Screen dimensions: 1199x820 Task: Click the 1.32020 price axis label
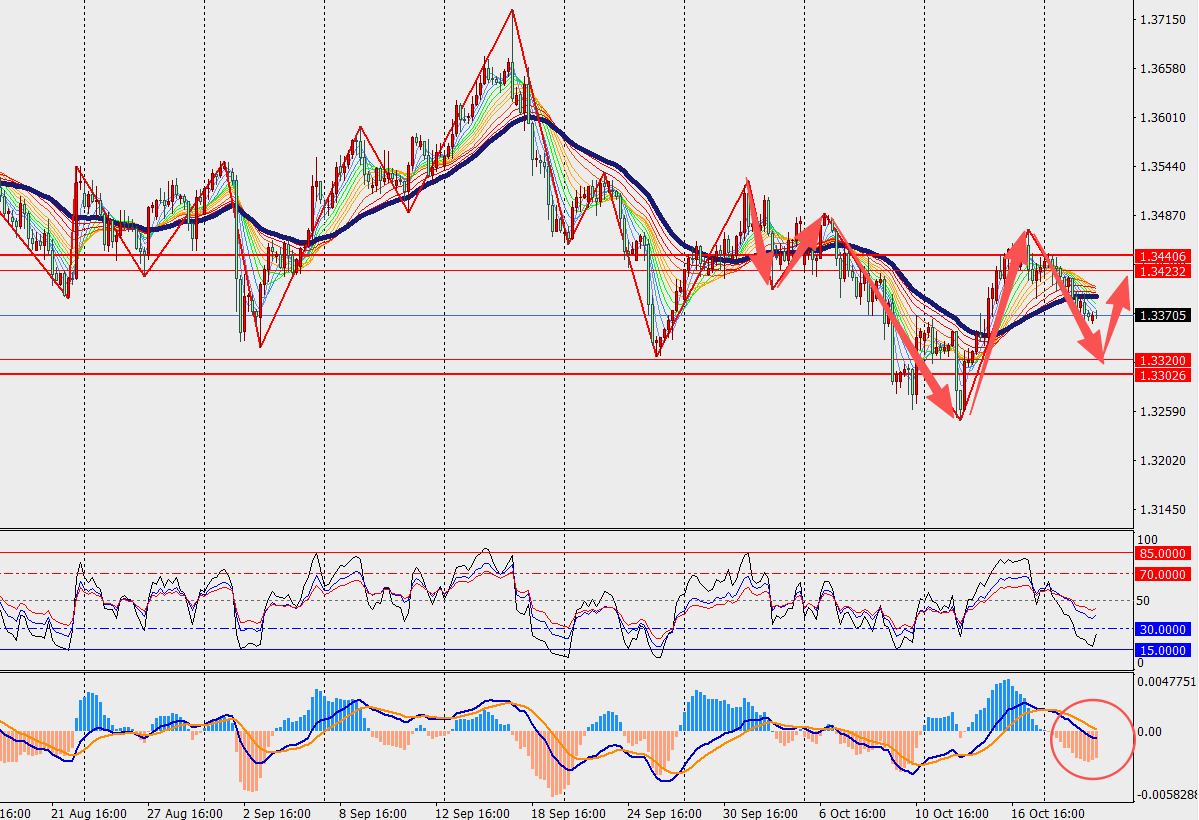tap(1162, 461)
